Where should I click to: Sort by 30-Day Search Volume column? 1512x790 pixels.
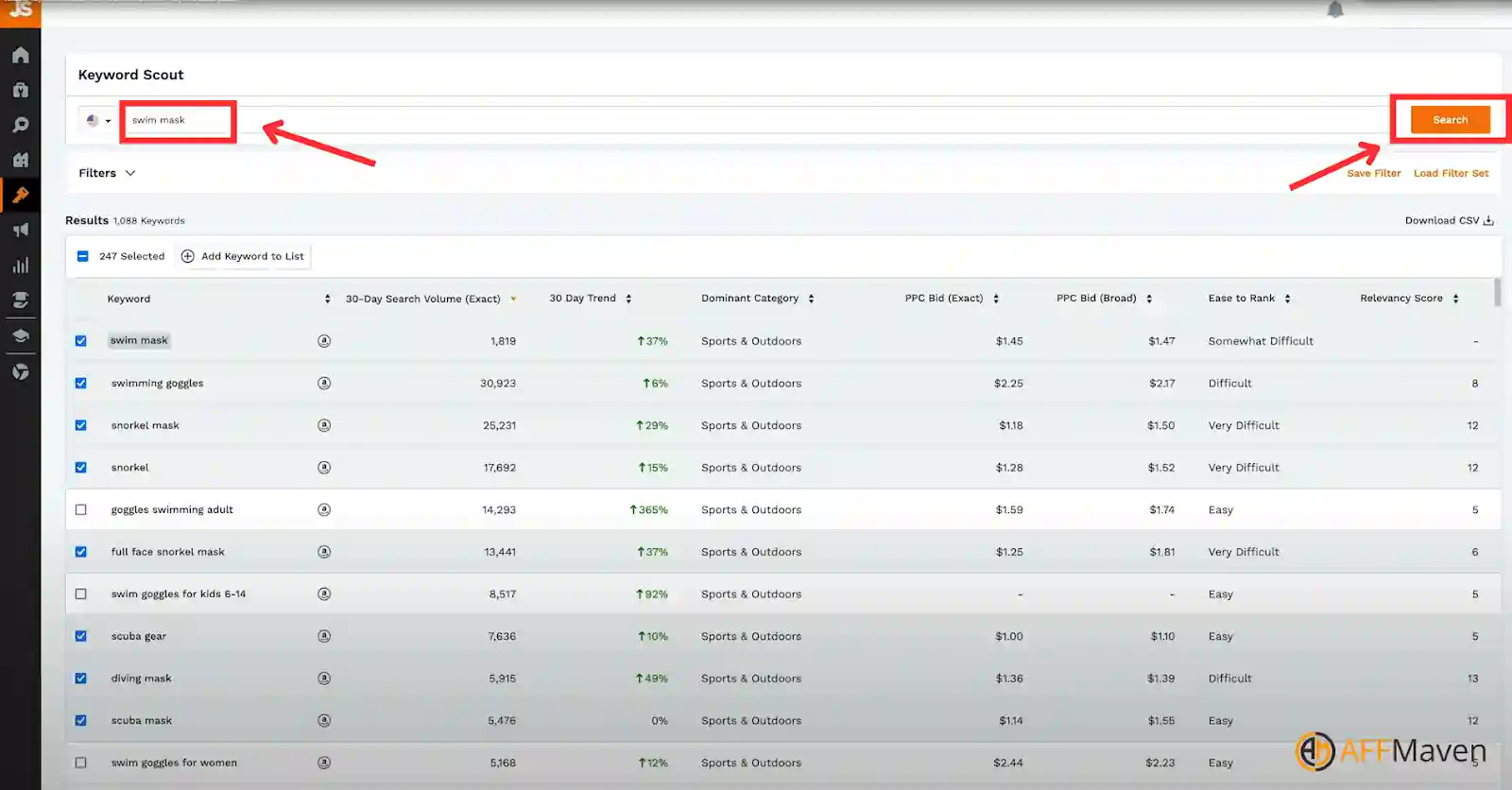click(423, 299)
